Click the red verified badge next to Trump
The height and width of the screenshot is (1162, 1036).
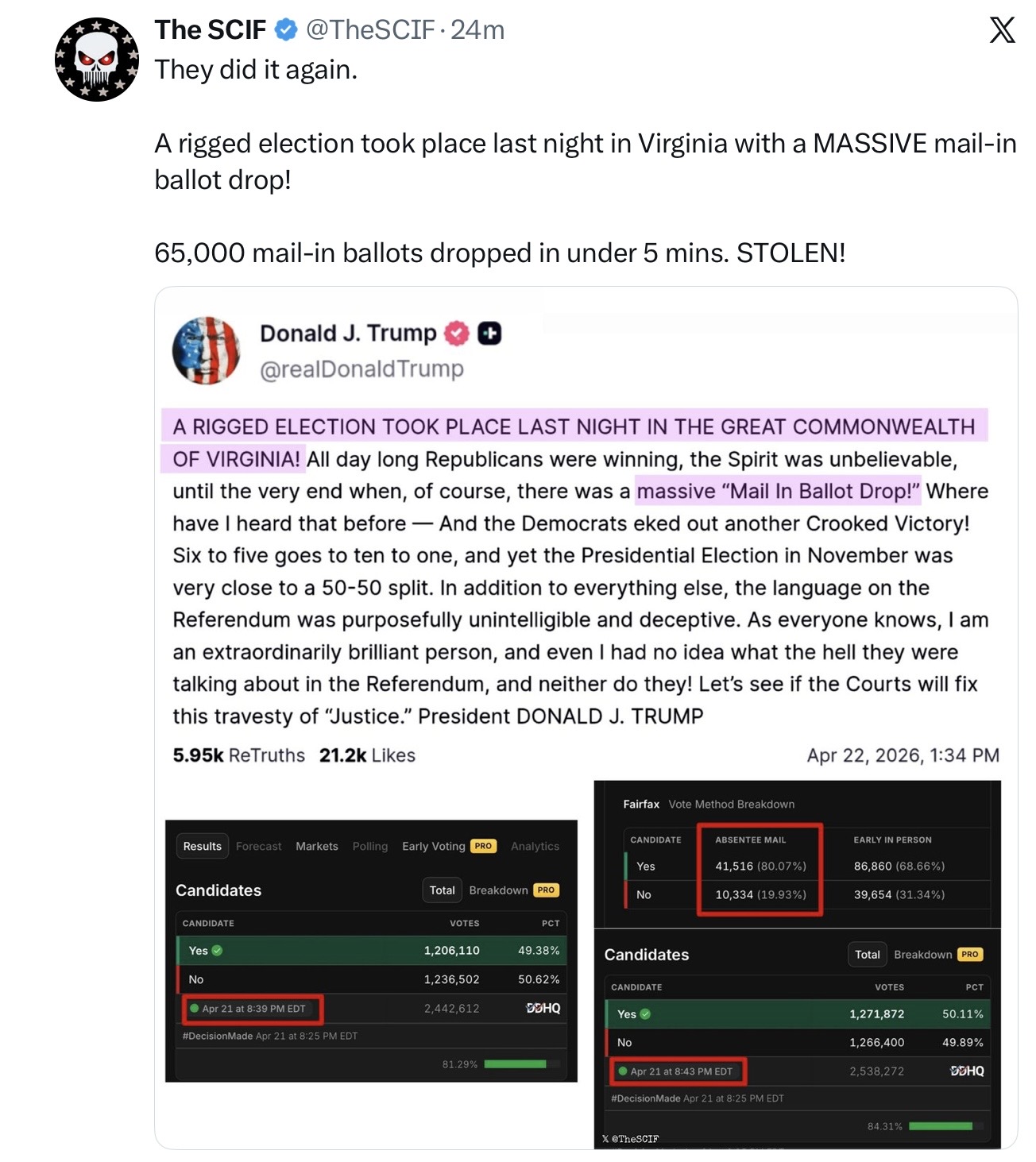(x=457, y=334)
